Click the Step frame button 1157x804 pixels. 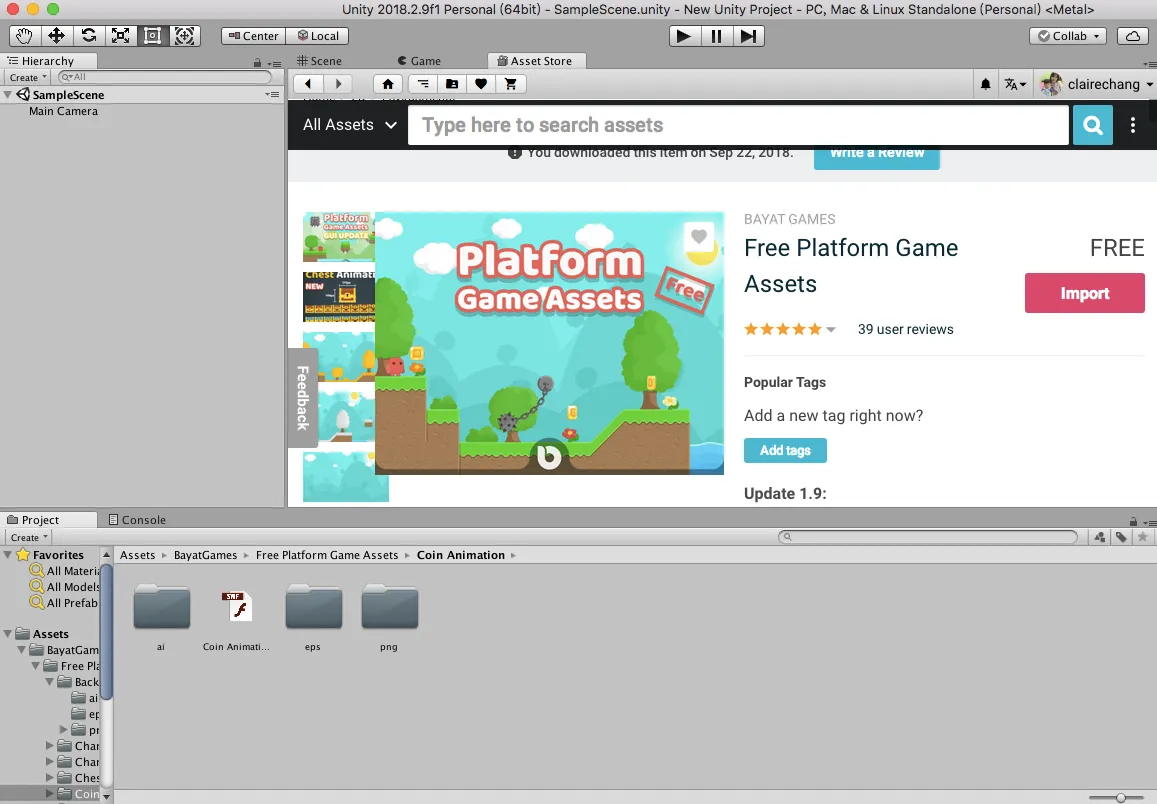748,35
